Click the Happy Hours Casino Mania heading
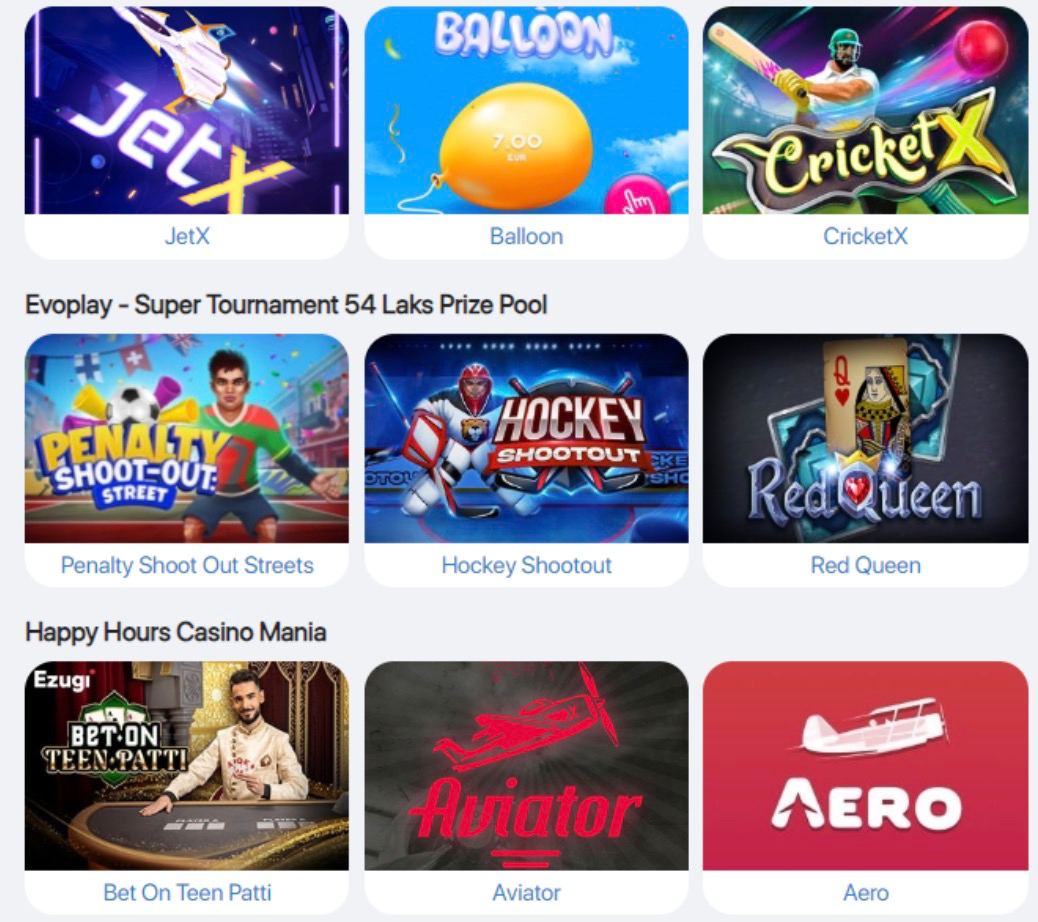The width and height of the screenshot is (1038, 922). coord(175,632)
